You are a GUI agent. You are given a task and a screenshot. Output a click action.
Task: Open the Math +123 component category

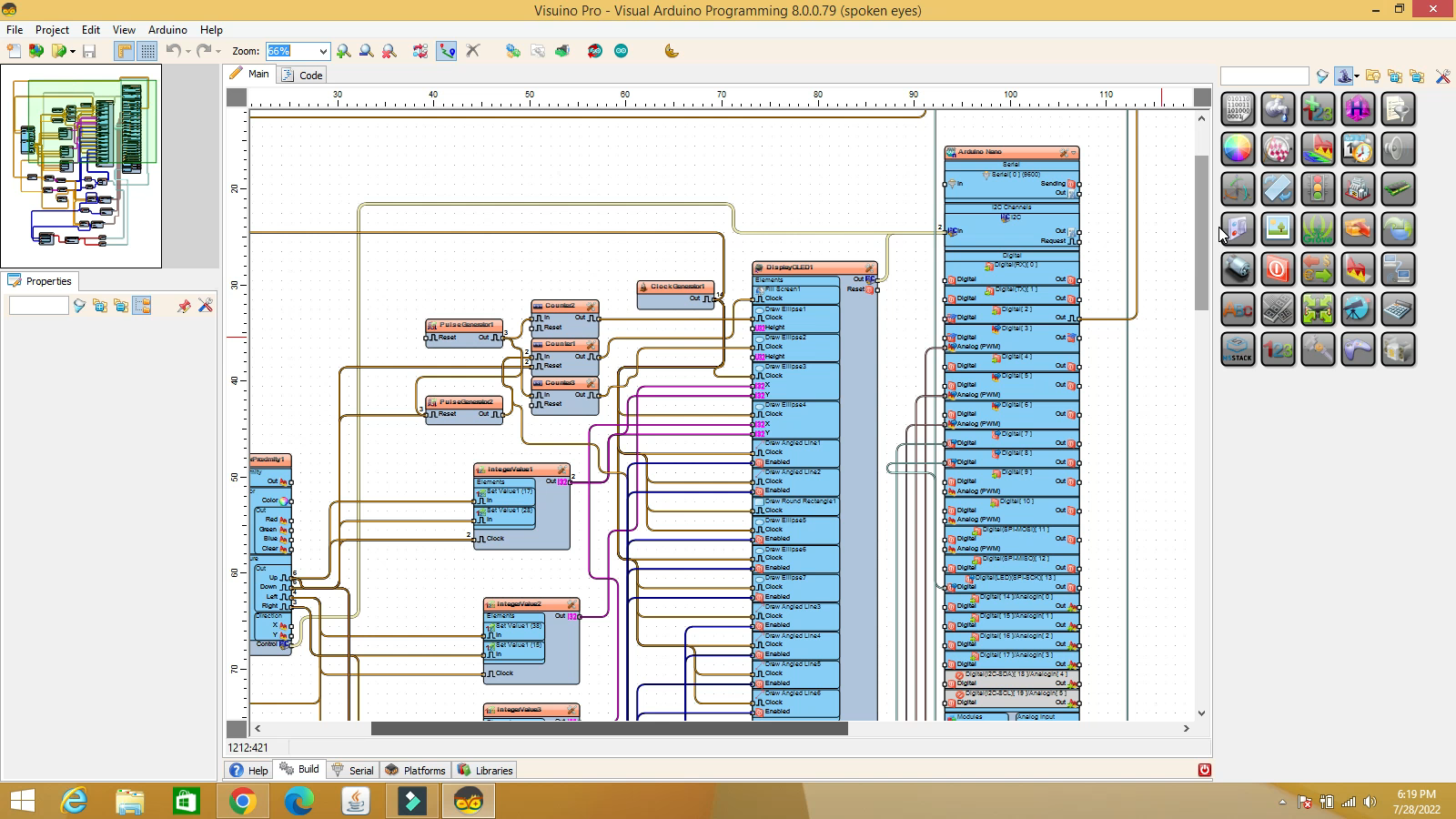coord(1318,109)
